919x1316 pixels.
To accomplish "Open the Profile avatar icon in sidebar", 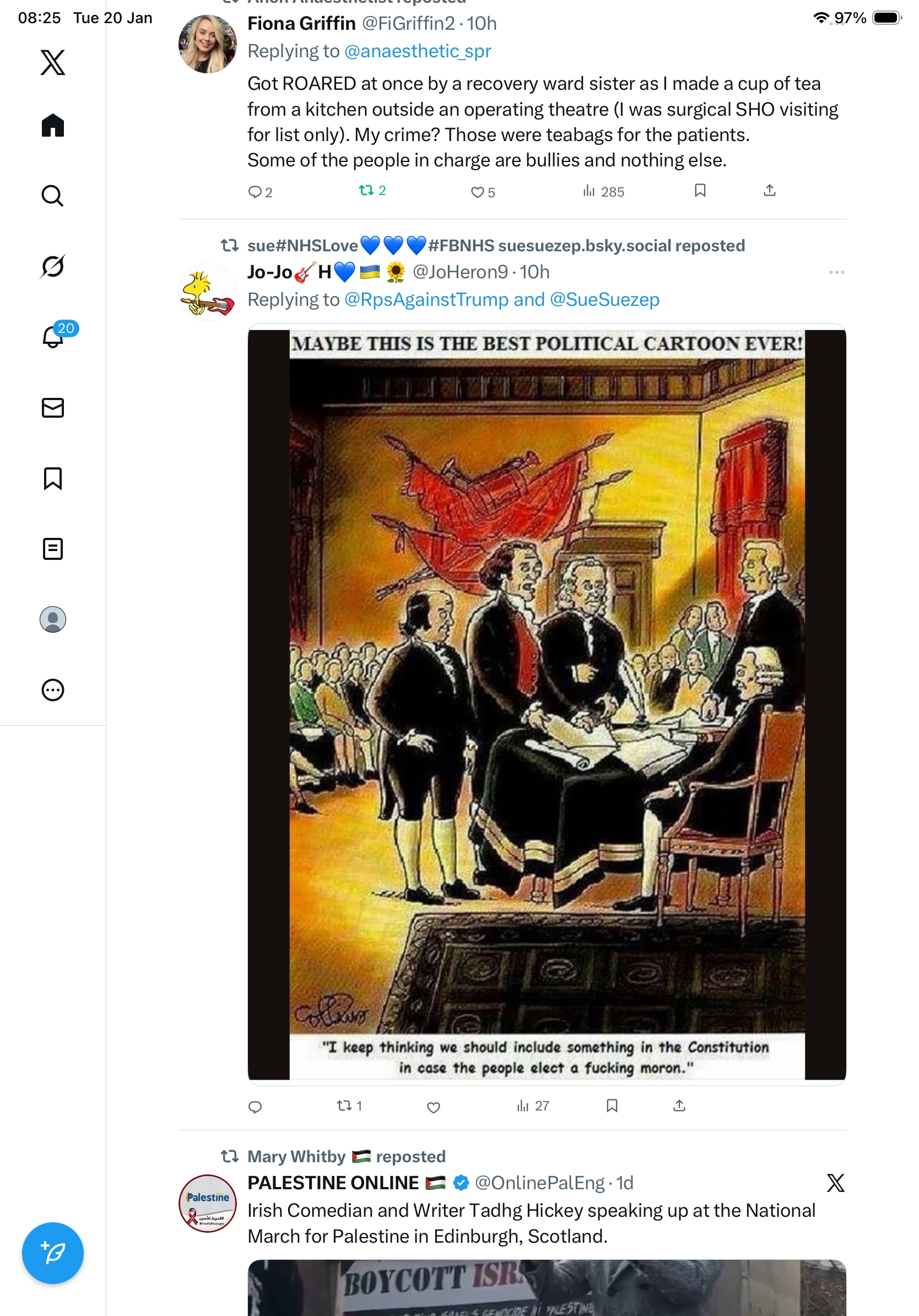I will 53,619.
